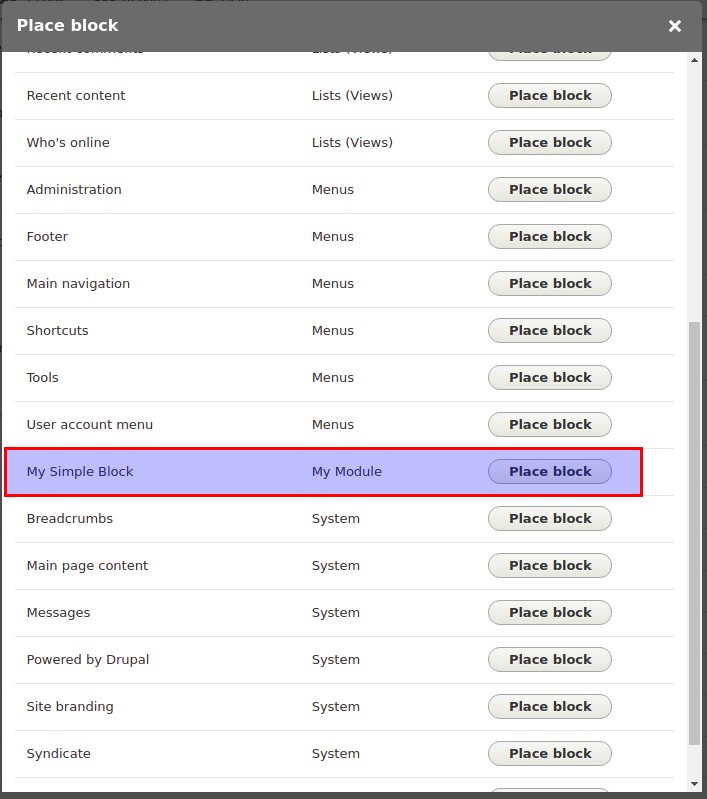Screen dimensions: 707x799
Task: Select the 'User account menu' block name
Action: click(90, 424)
